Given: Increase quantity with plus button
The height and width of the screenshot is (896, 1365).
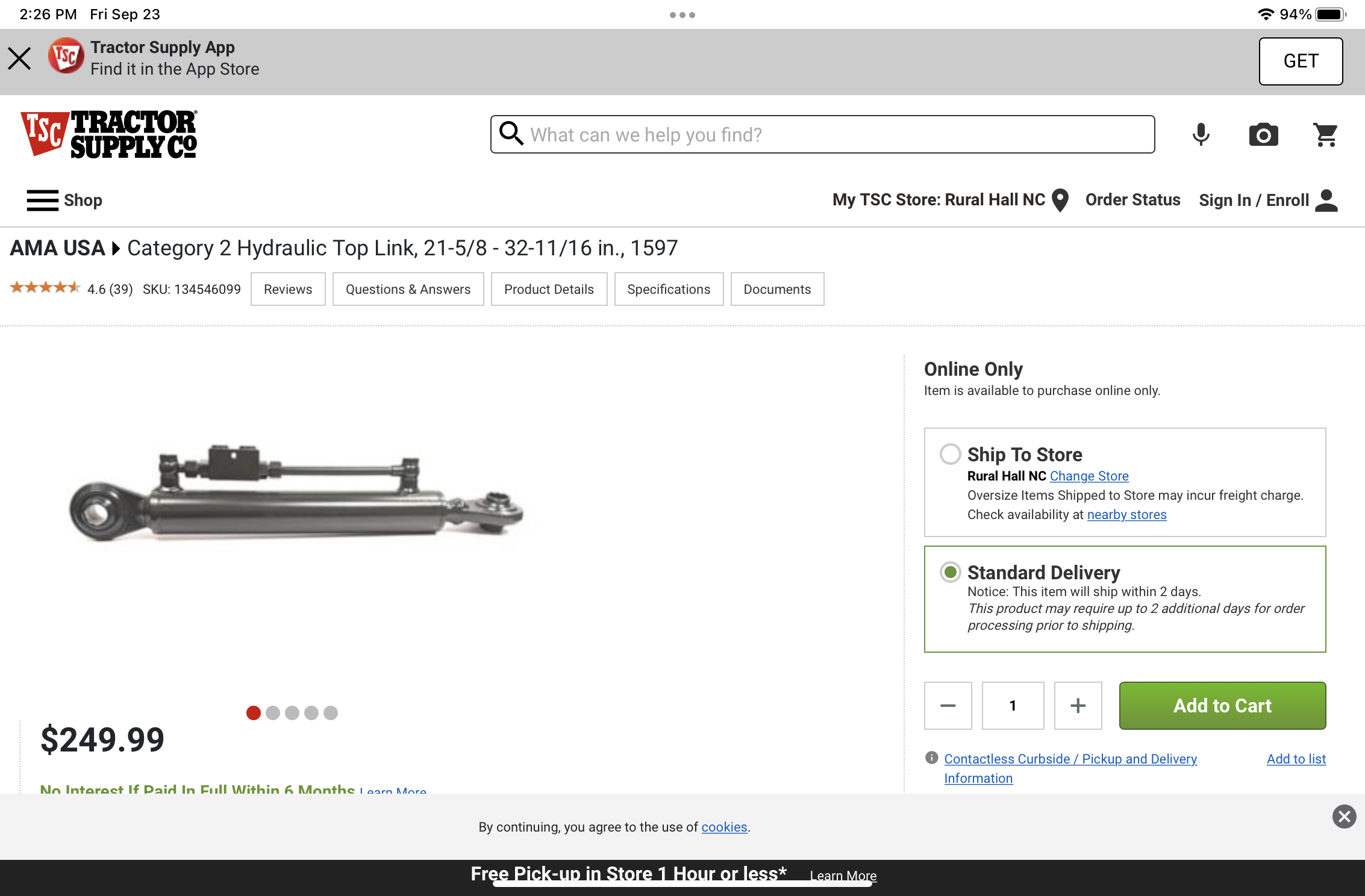Looking at the screenshot, I should 1078,706.
